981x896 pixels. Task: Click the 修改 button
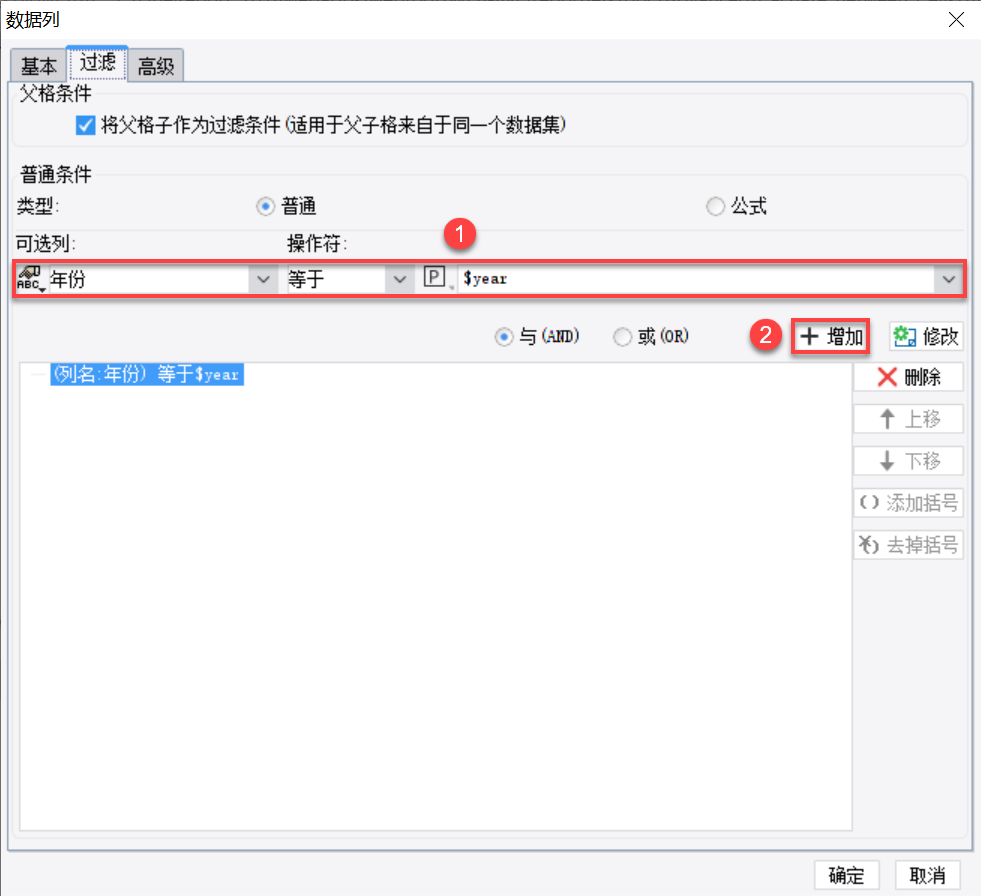pyautogui.click(x=926, y=337)
